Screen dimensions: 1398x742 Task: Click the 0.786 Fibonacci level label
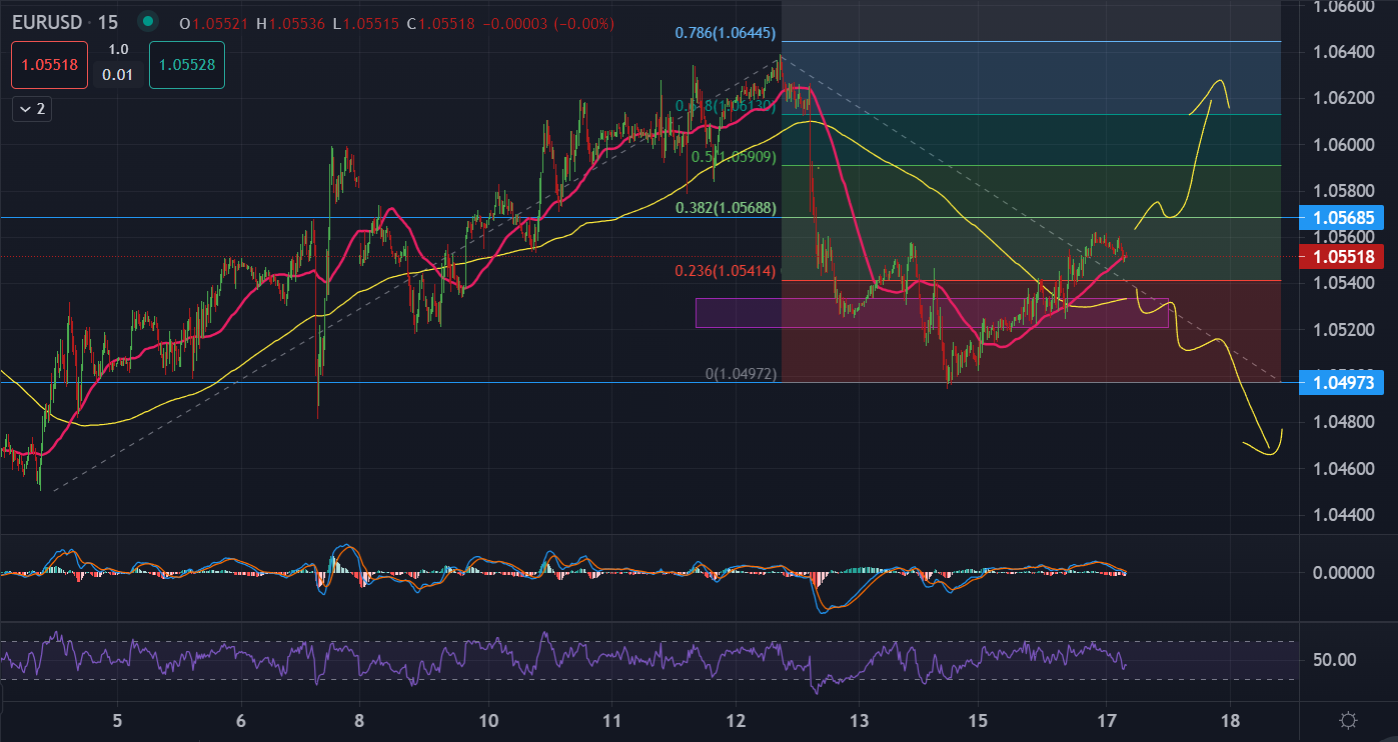coord(725,33)
